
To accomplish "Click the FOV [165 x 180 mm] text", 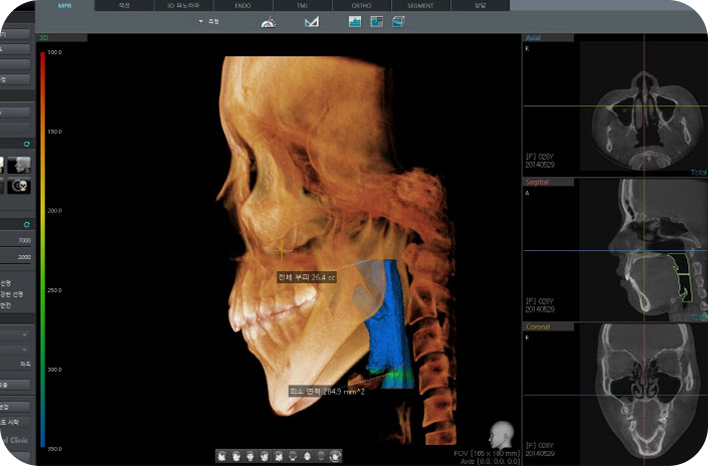I will click(487, 453).
